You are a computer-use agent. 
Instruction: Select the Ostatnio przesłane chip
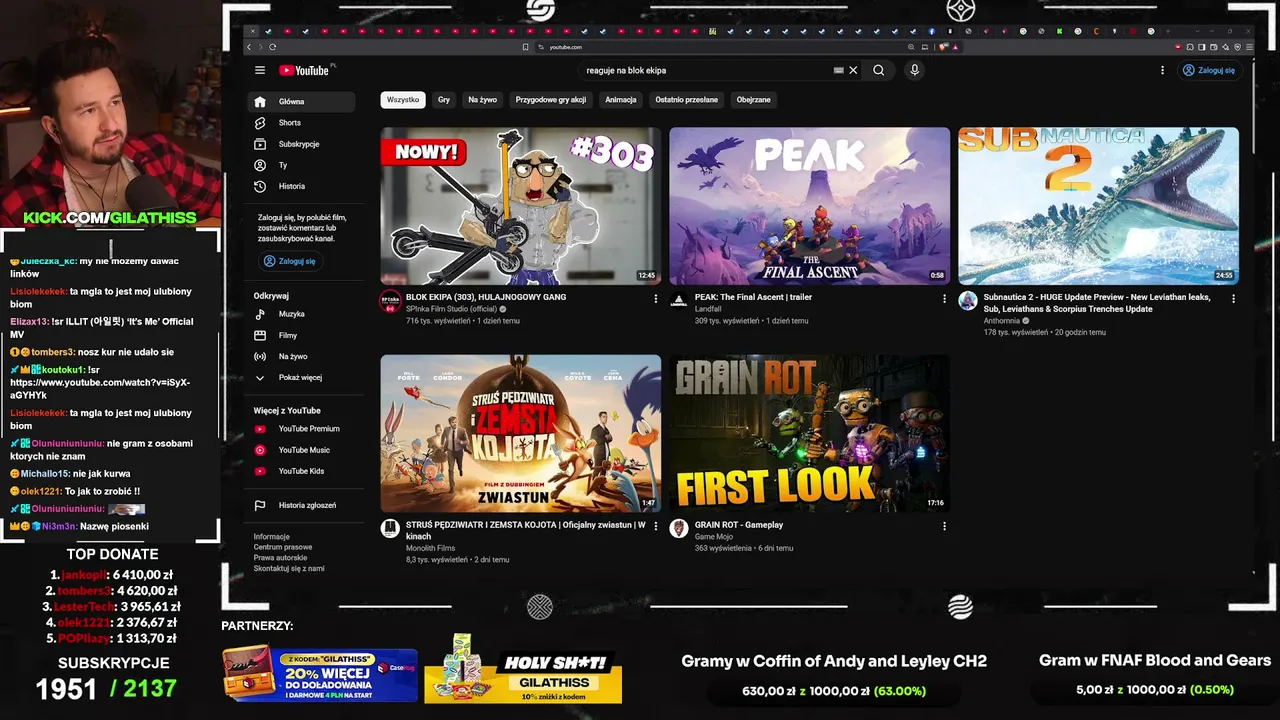click(x=687, y=100)
